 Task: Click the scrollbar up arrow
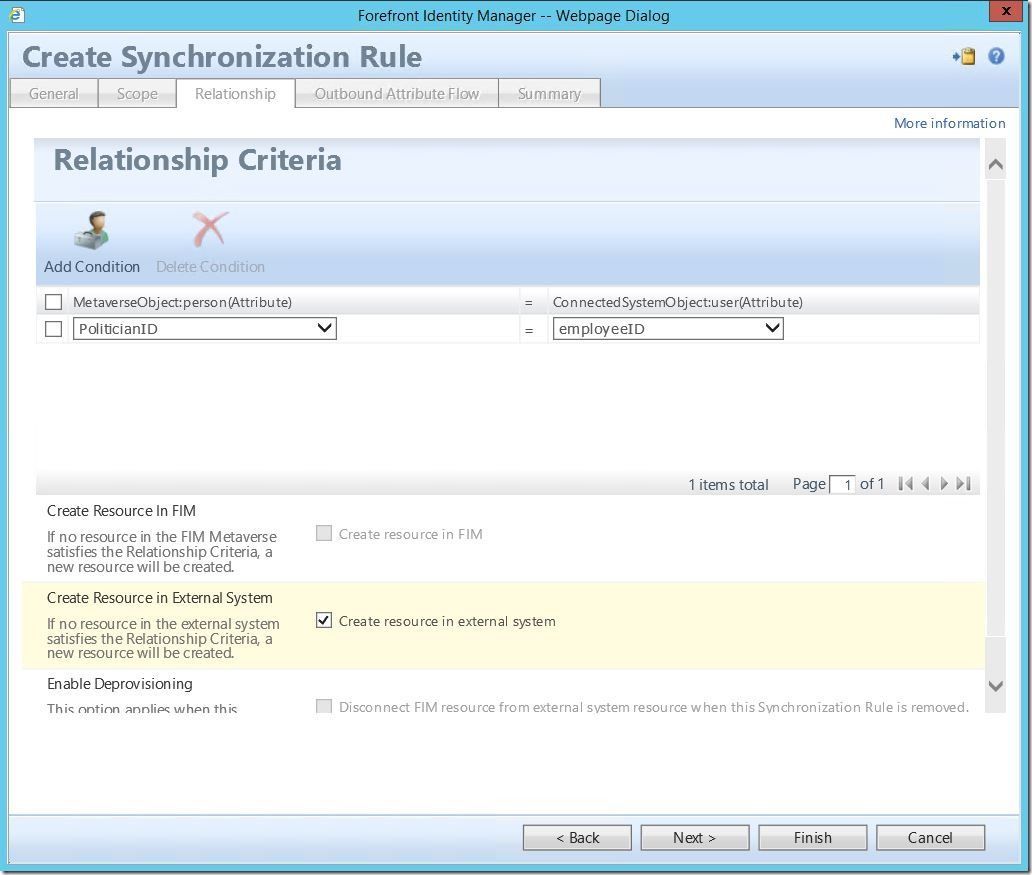(996, 165)
